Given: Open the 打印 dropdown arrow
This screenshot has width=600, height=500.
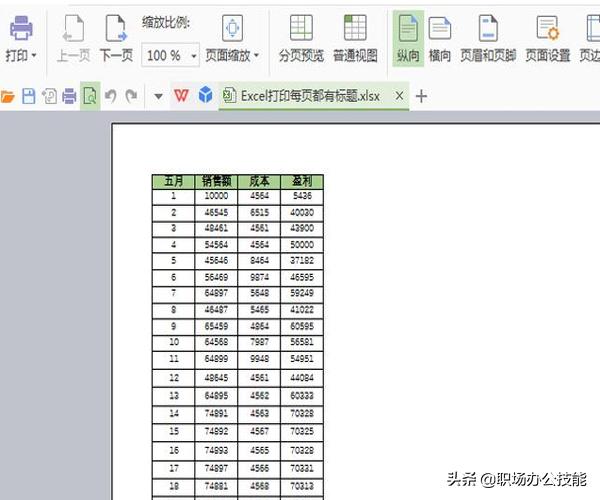Looking at the screenshot, I should click(x=34, y=56).
